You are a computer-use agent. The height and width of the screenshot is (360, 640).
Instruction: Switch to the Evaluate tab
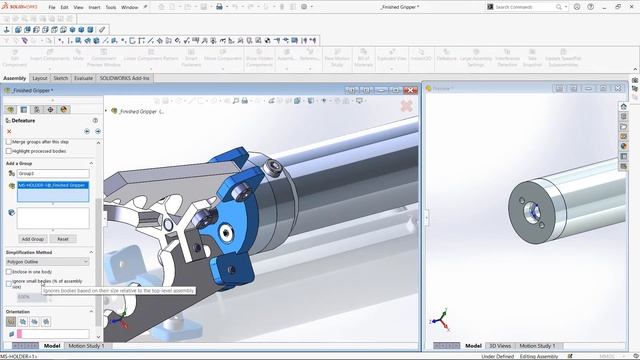[x=83, y=78]
